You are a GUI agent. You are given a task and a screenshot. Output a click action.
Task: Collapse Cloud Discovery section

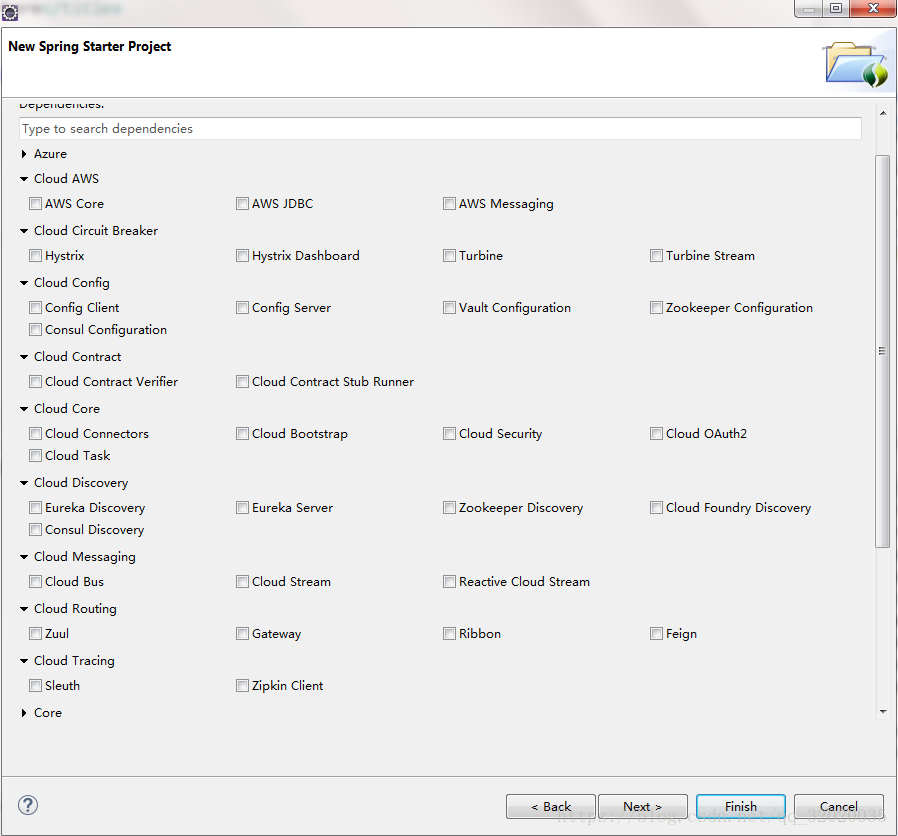click(24, 483)
